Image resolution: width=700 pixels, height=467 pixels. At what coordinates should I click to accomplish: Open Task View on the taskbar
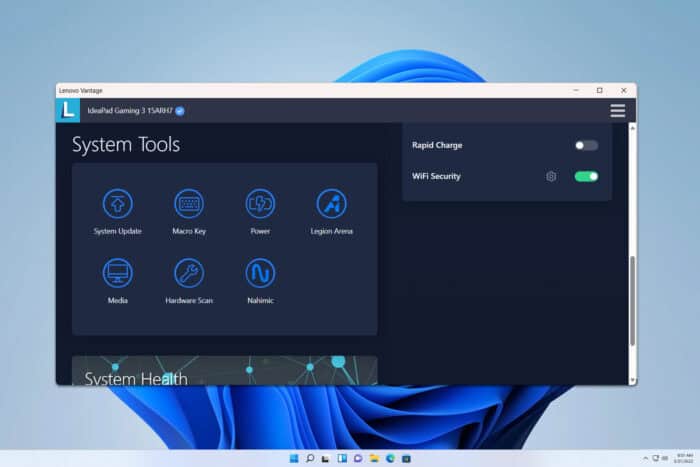click(326, 459)
